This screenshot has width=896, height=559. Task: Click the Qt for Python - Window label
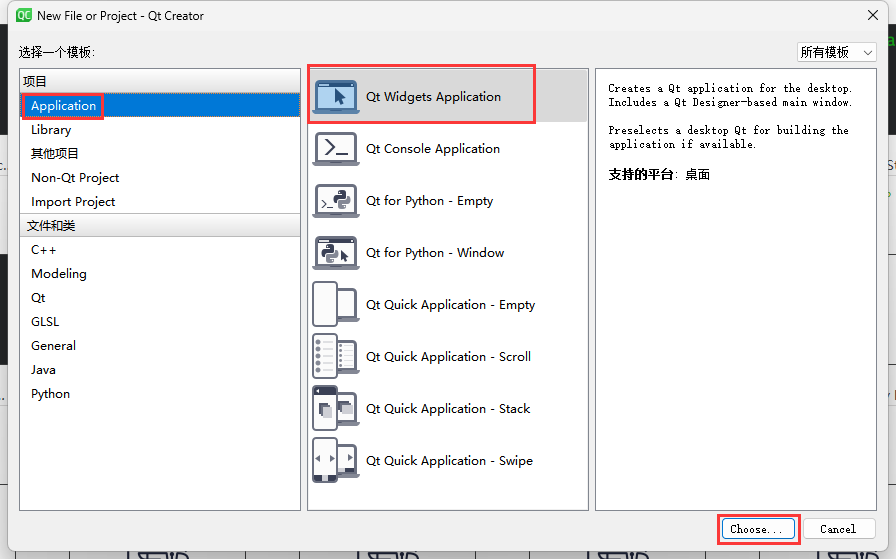tap(435, 253)
